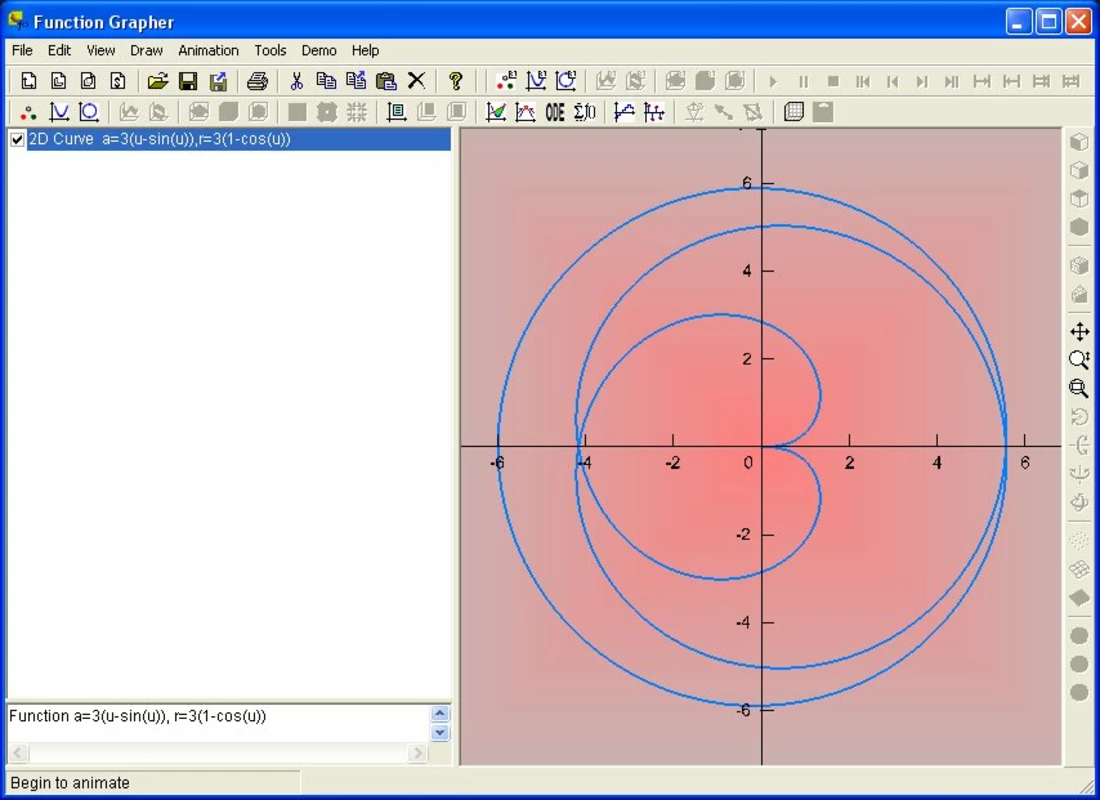
Task: Maximize the Function Grapher window
Action: tap(1049, 22)
